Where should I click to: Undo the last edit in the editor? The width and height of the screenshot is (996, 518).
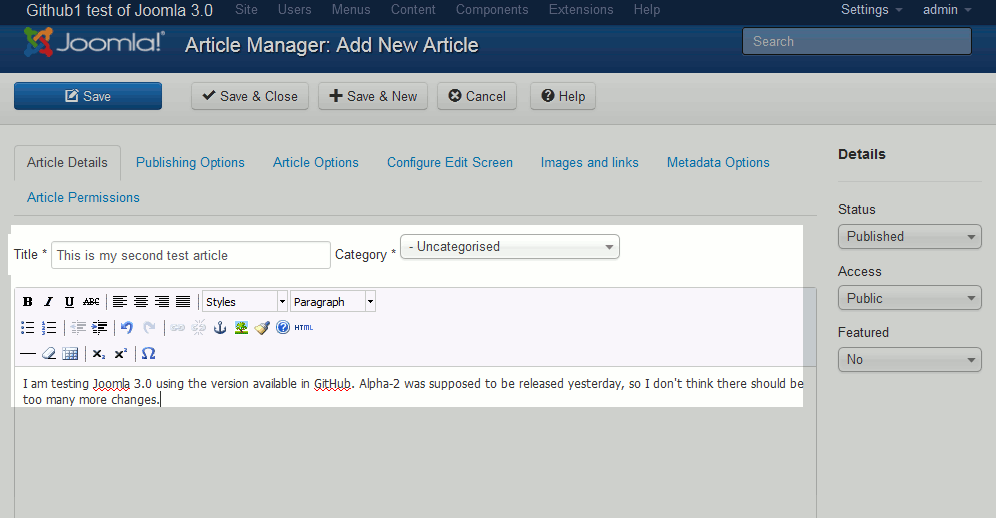coord(126,328)
